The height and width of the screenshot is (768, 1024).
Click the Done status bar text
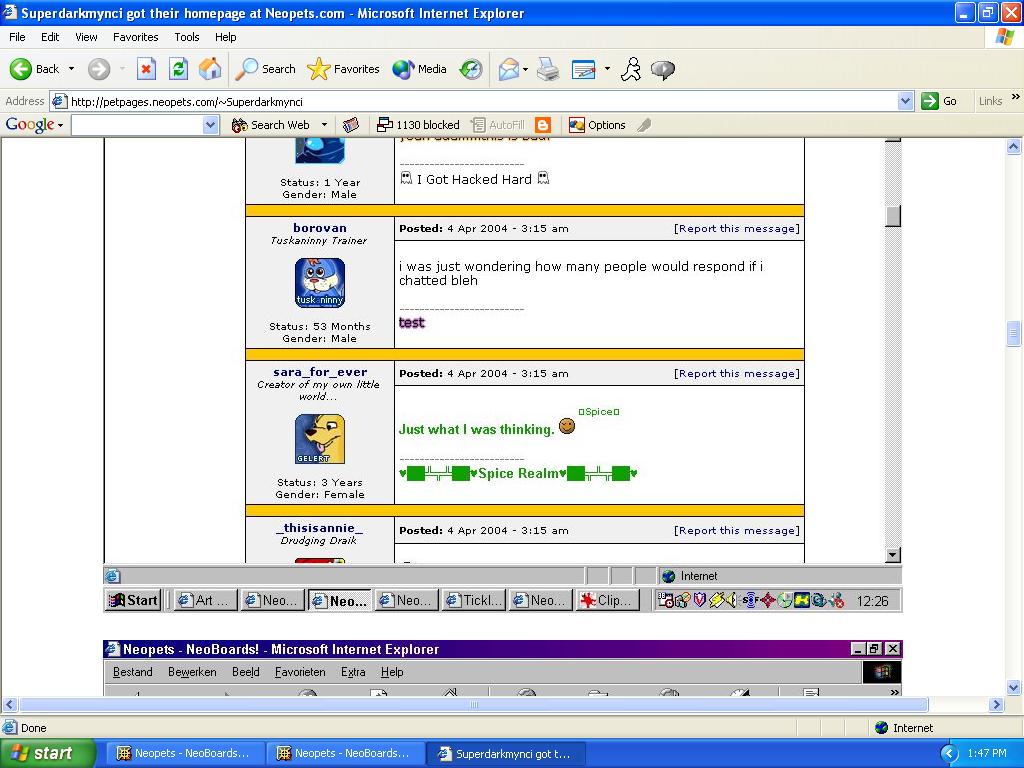(33, 728)
